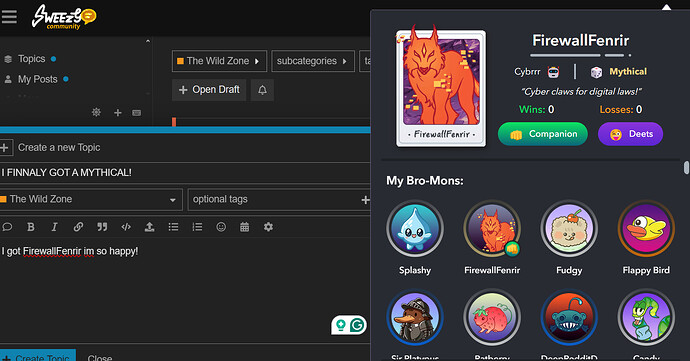Insert a hyperlink with the link icon
690x361 pixels.
(x=78, y=227)
